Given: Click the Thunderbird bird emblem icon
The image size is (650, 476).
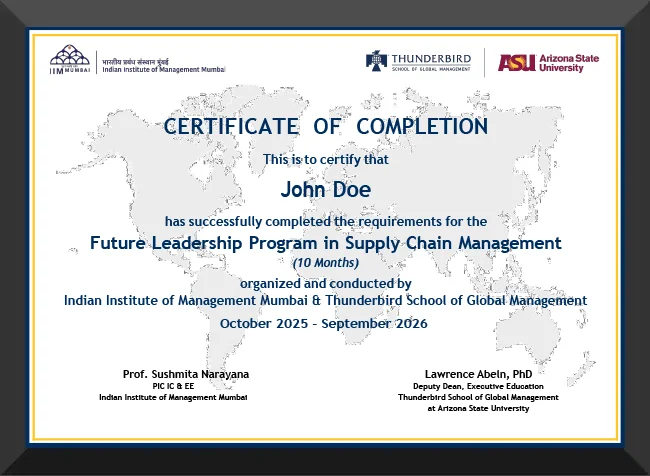Looking at the screenshot, I should pyautogui.click(x=376, y=61).
